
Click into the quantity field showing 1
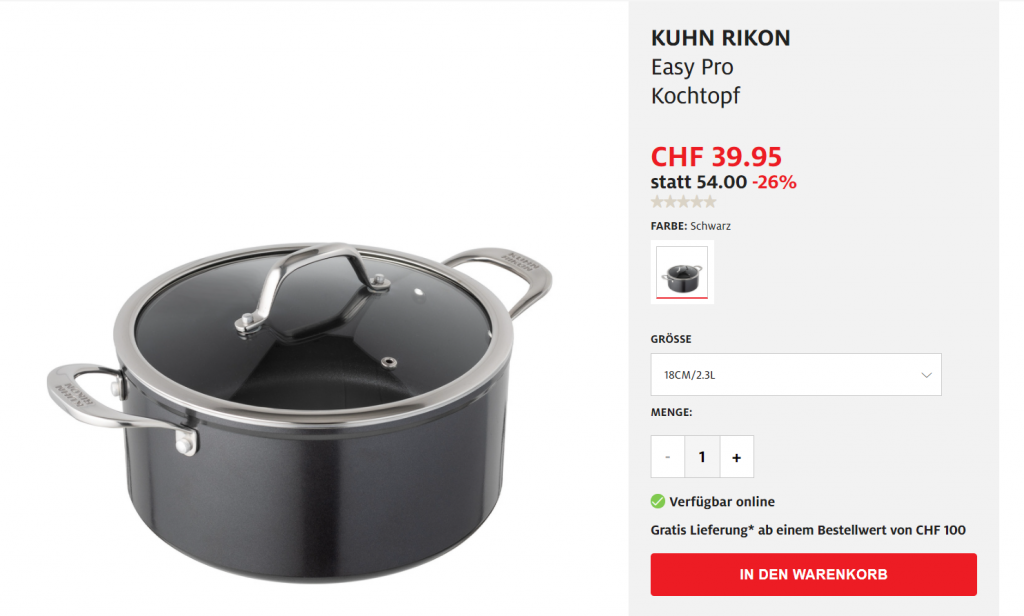coord(702,457)
